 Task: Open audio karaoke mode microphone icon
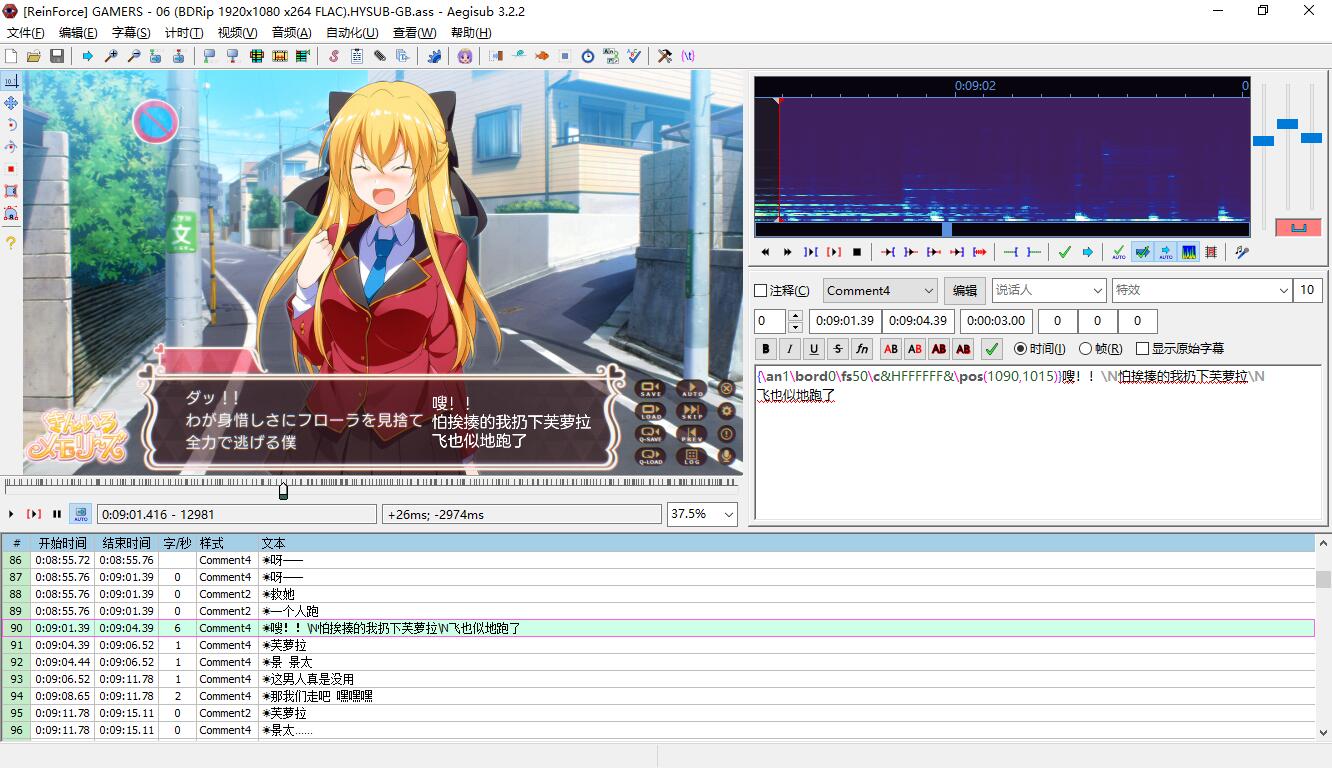tap(1242, 252)
